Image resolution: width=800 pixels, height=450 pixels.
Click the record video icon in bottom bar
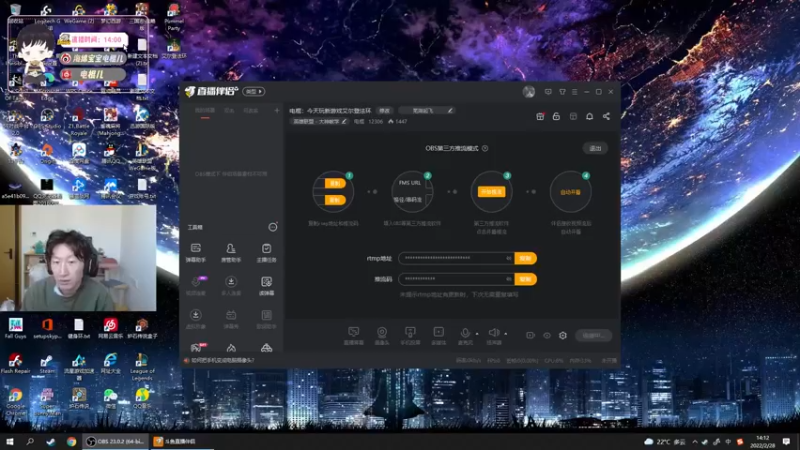point(530,335)
